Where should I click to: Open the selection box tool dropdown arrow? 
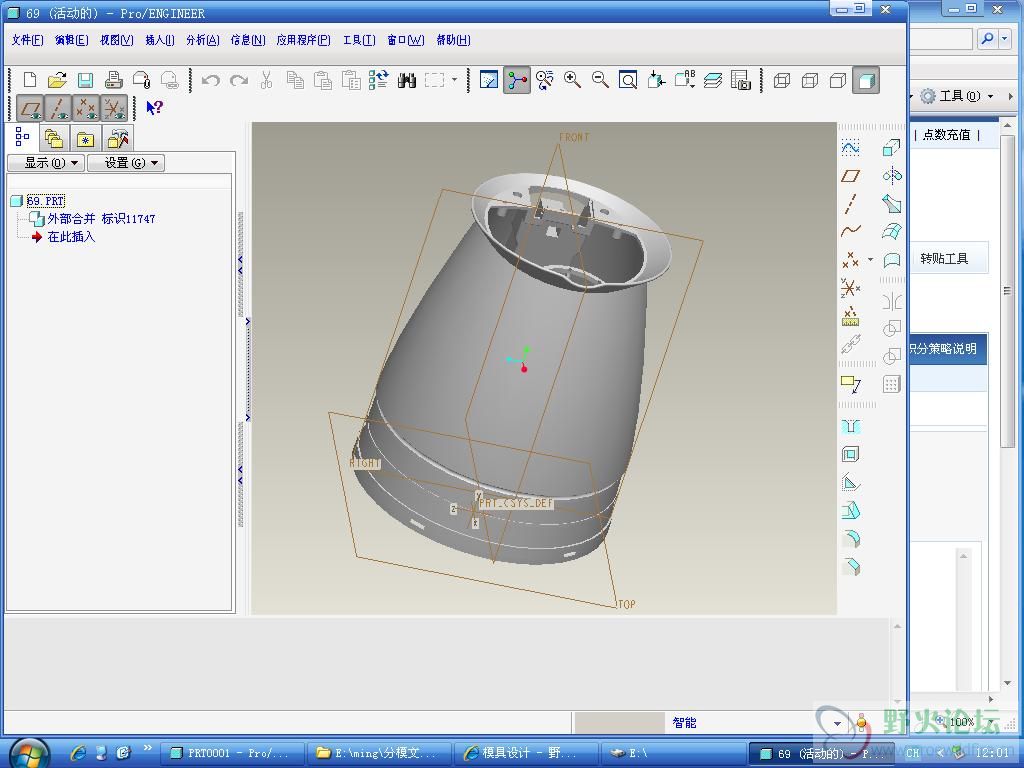coord(454,80)
